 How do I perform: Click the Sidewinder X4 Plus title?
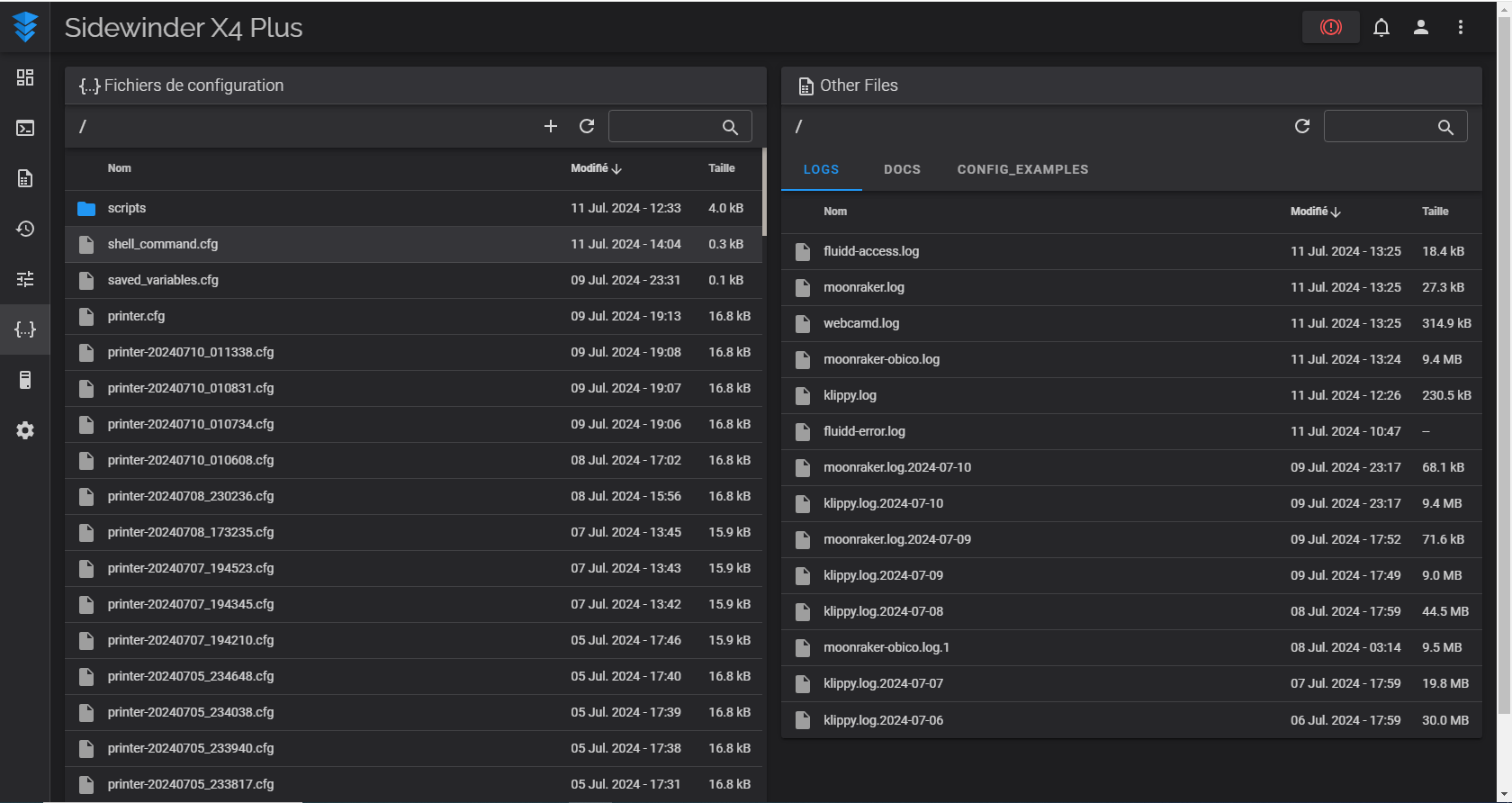coord(184,28)
